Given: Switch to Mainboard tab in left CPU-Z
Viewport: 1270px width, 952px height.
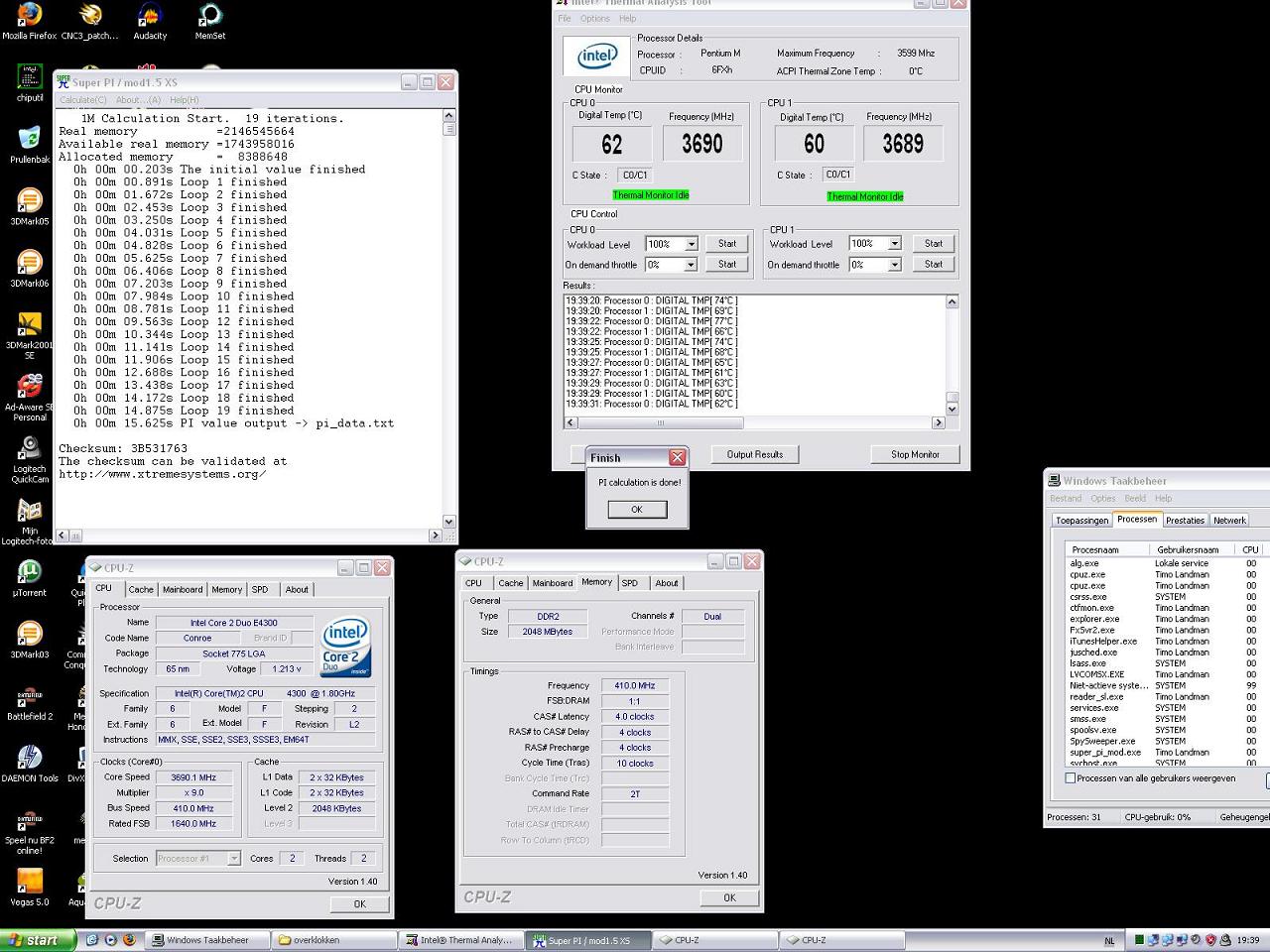Looking at the screenshot, I should pos(183,589).
